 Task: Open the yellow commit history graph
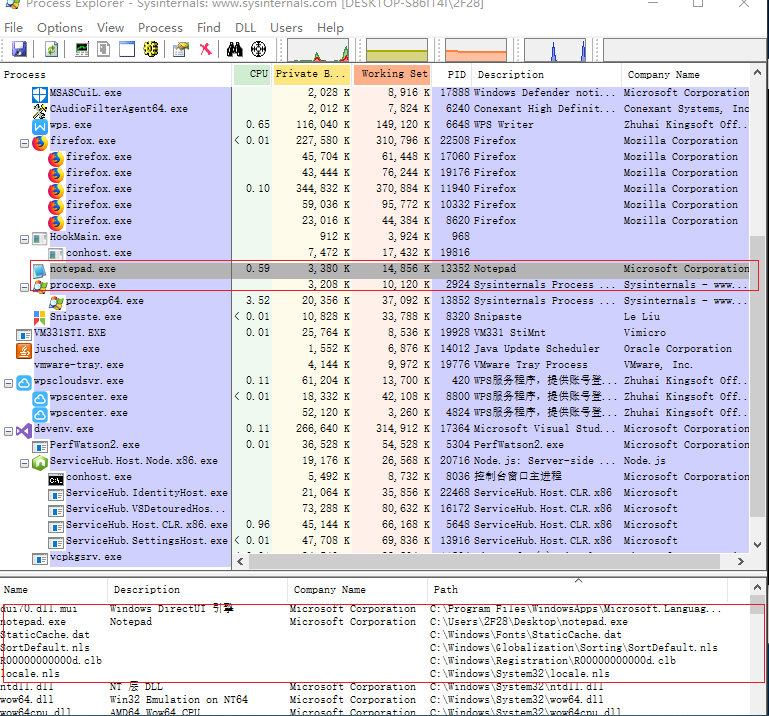point(397,50)
